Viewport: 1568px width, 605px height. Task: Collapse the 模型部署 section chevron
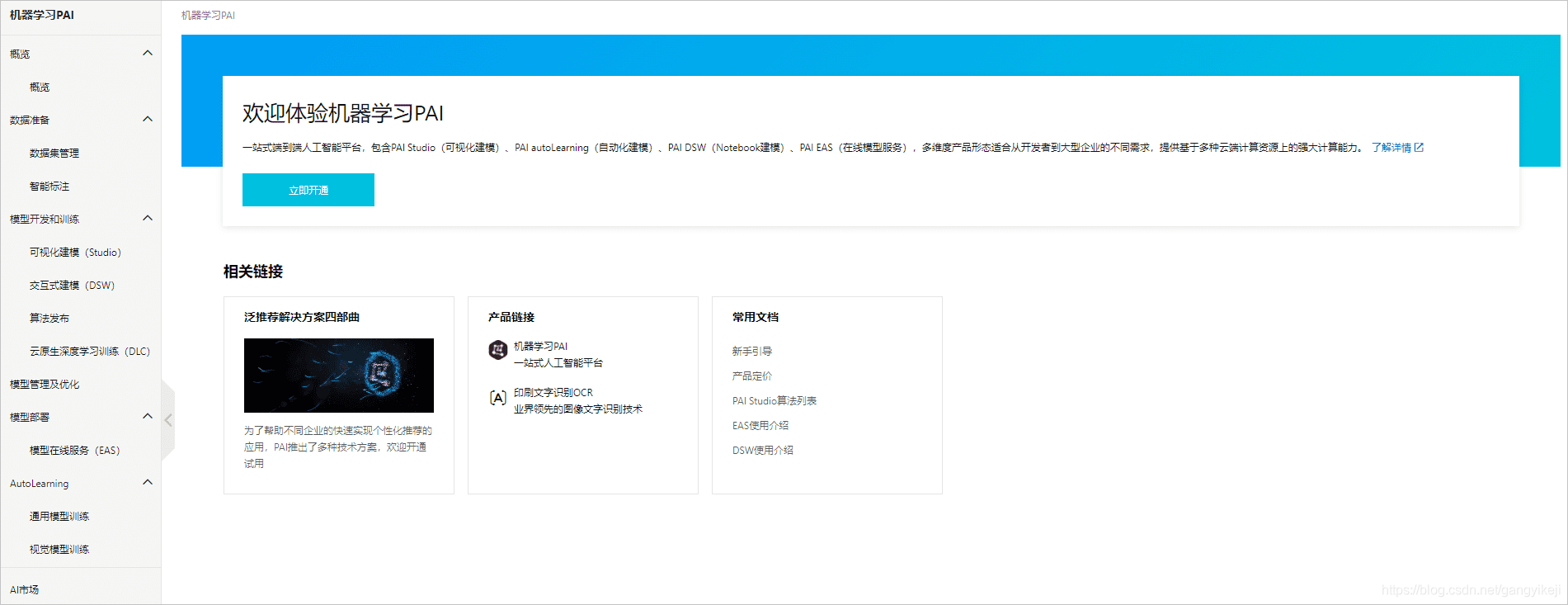(x=148, y=417)
